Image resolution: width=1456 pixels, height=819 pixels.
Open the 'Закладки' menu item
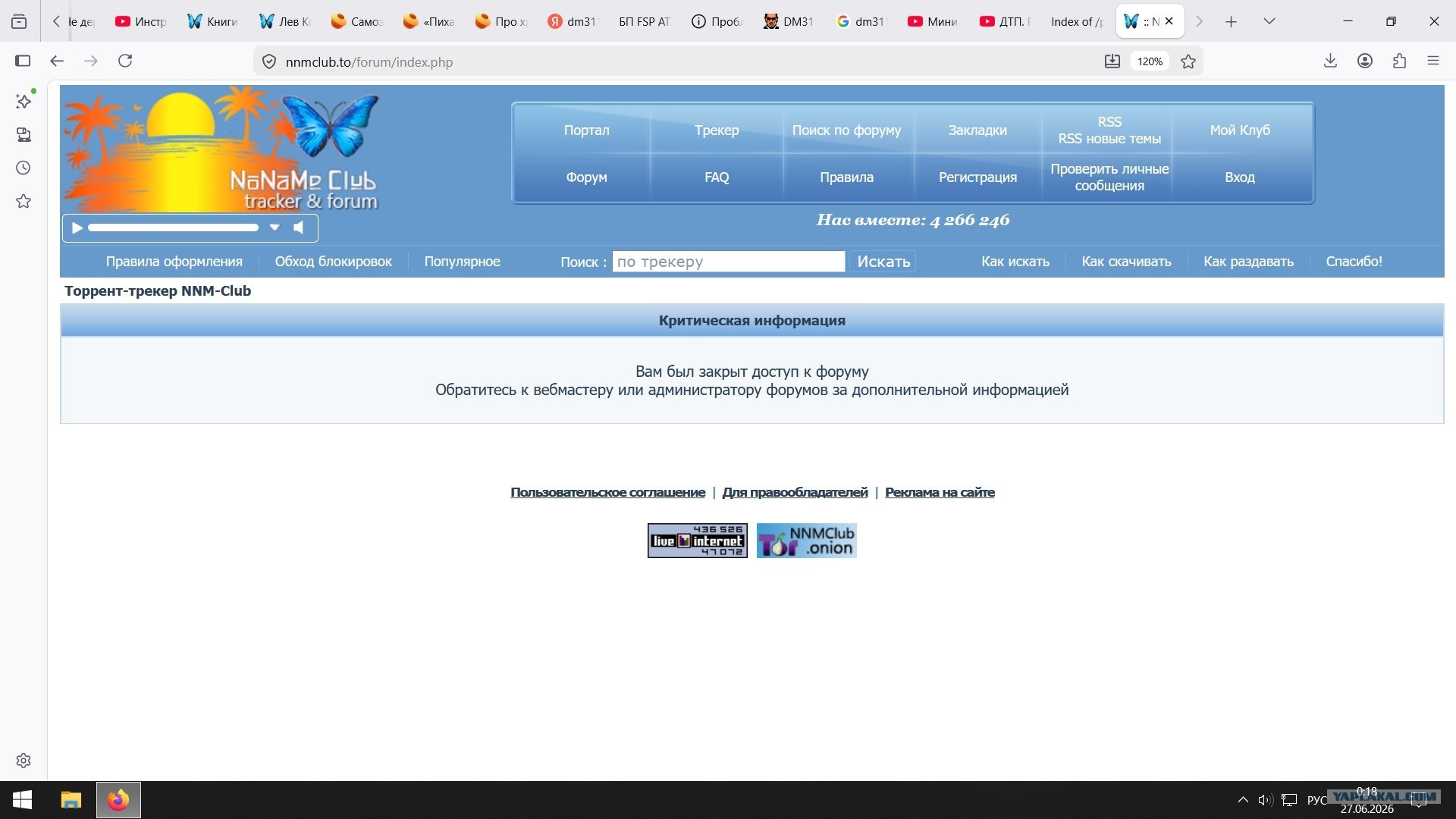tap(977, 130)
